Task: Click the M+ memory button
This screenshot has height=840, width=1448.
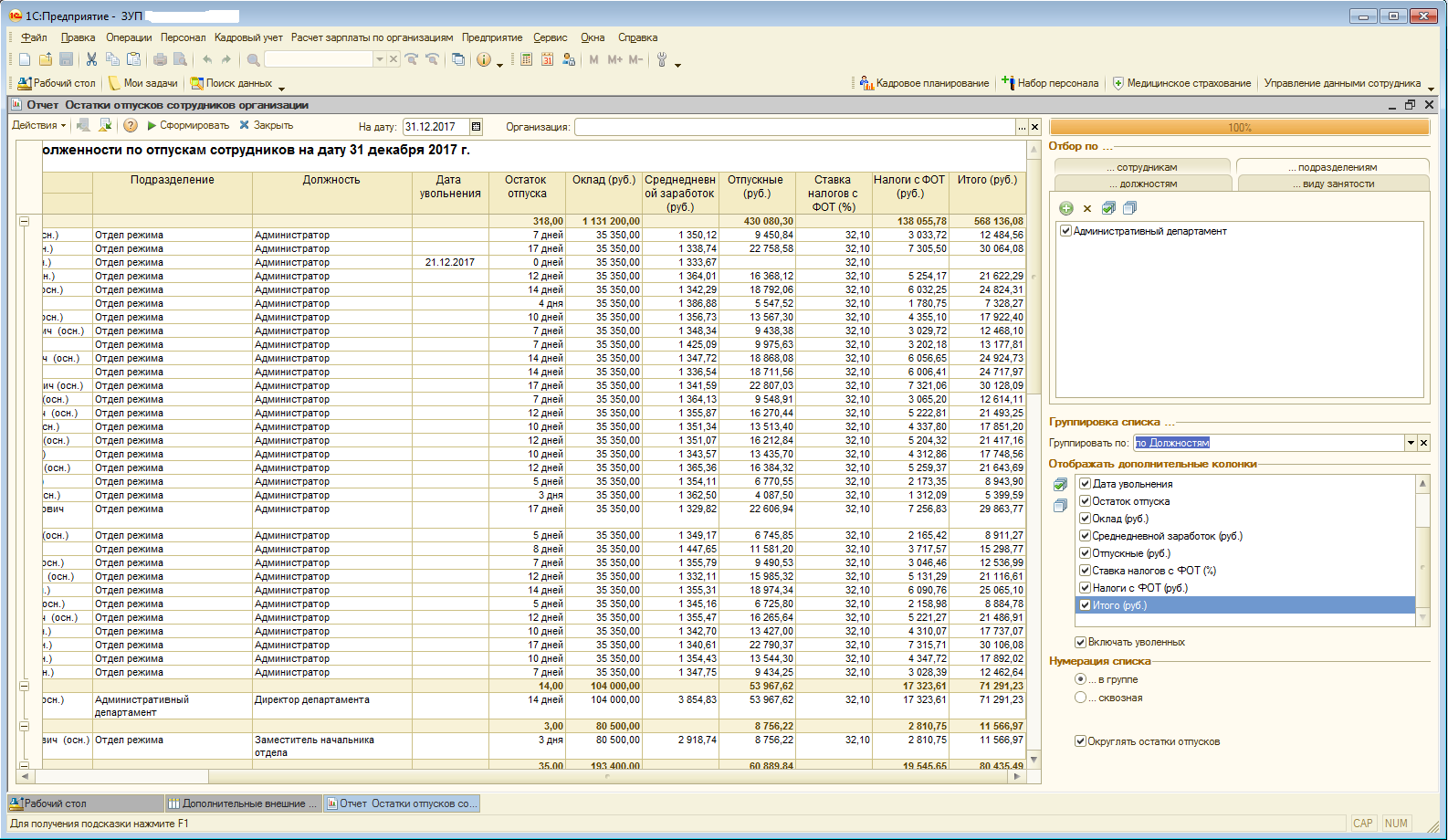Action: (614, 59)
